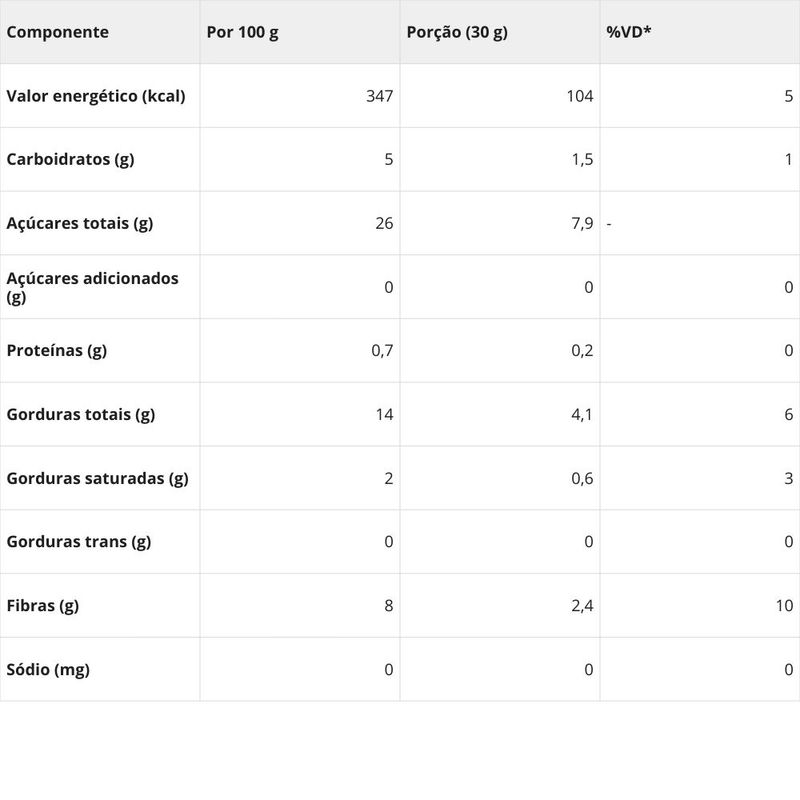This screenshot has height=800, width=800.
Task: Click the 347 kcal energy value
Action: [380, 96]
